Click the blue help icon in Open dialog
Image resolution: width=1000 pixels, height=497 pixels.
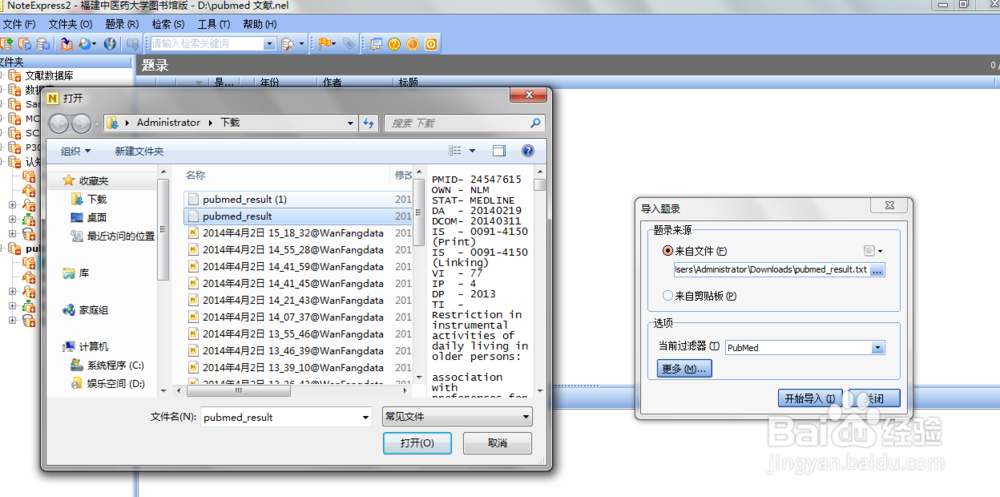click(527, 151)
